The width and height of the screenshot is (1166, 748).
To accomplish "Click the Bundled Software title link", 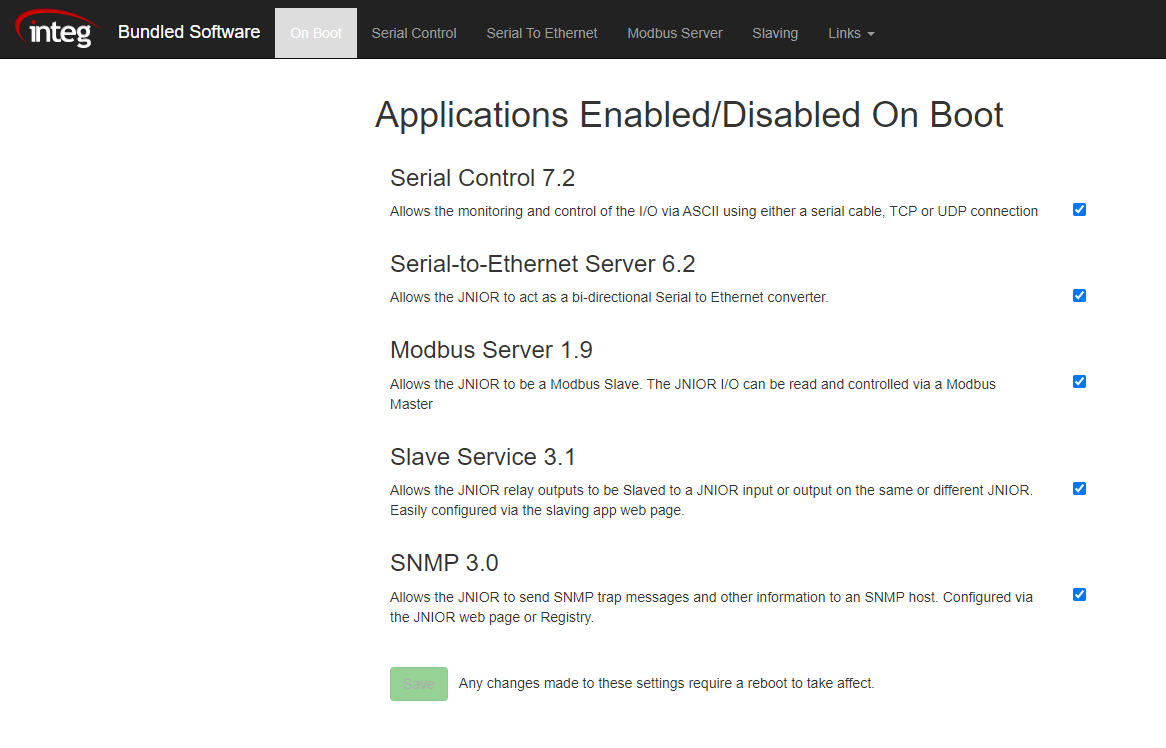I will pos(189,31).
